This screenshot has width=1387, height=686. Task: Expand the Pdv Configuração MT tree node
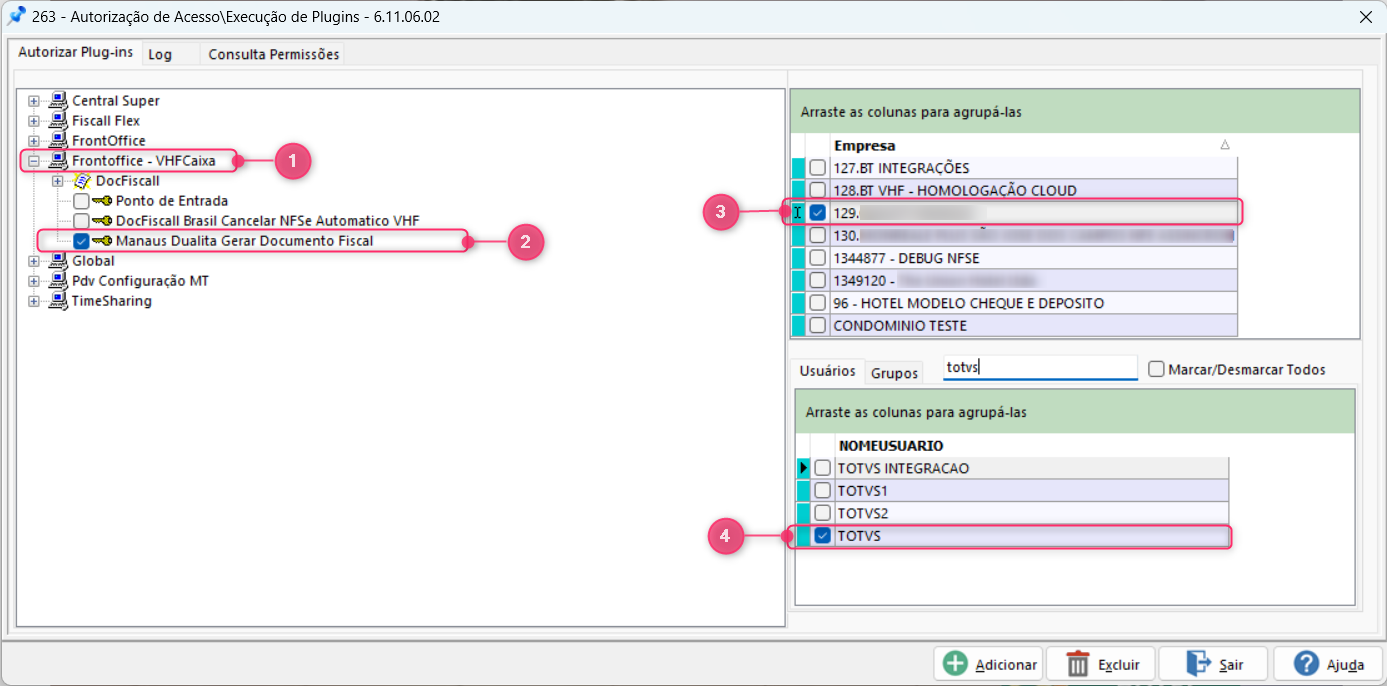[34, 281]
